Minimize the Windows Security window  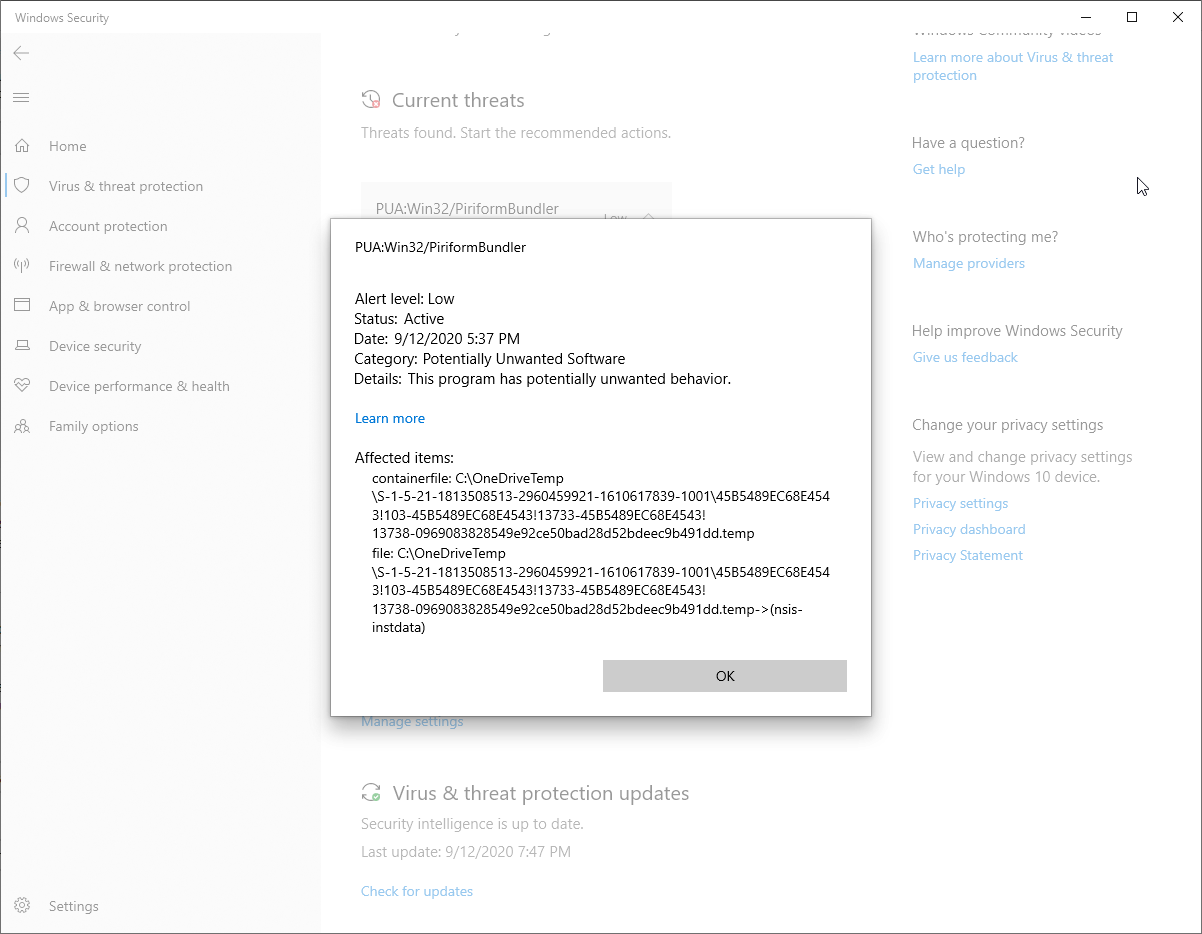[1086, 17]
